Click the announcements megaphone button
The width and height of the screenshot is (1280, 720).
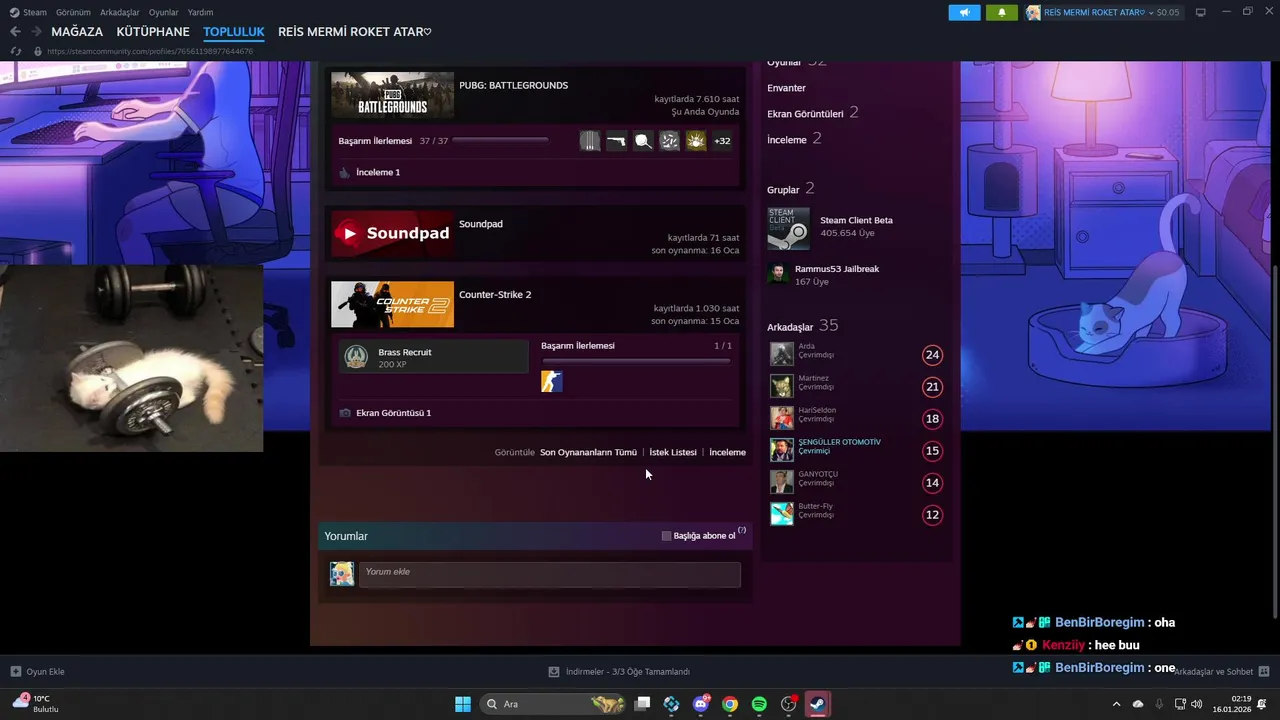pos(964,12)
